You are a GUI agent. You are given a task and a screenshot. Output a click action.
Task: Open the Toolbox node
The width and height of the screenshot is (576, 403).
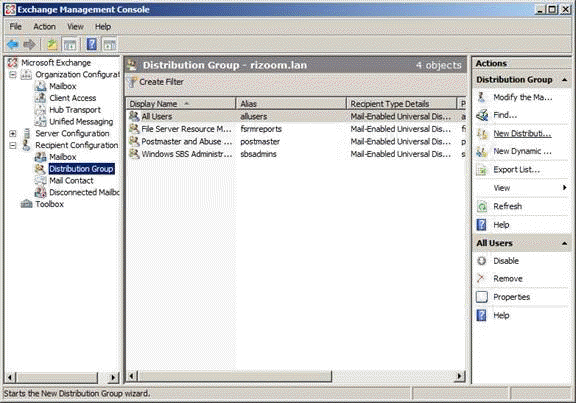pyautogui.click(x=50, y=204)
